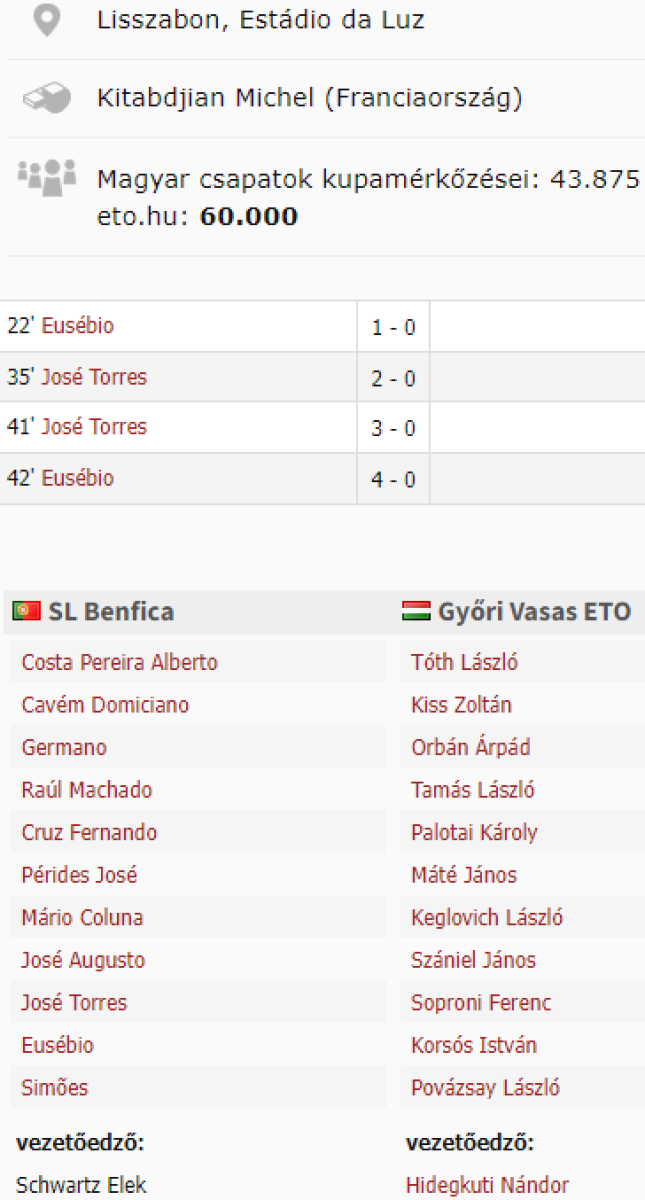Open José Torres 35th-minute goal link
Screen dimensions: 645x1200
(x=93, y=377)
